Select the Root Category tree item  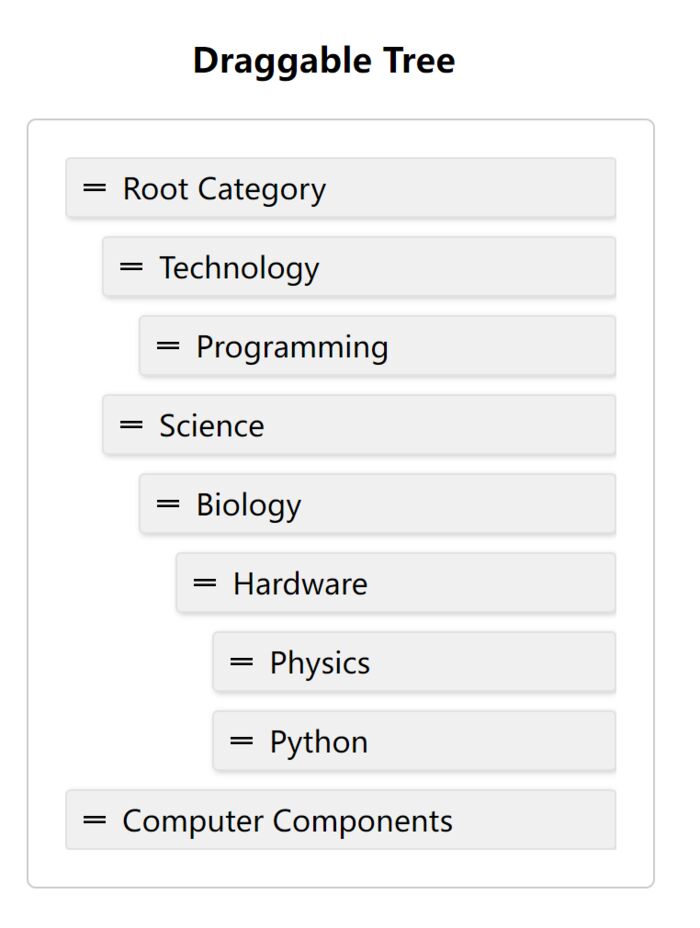[x=224, y=189]
